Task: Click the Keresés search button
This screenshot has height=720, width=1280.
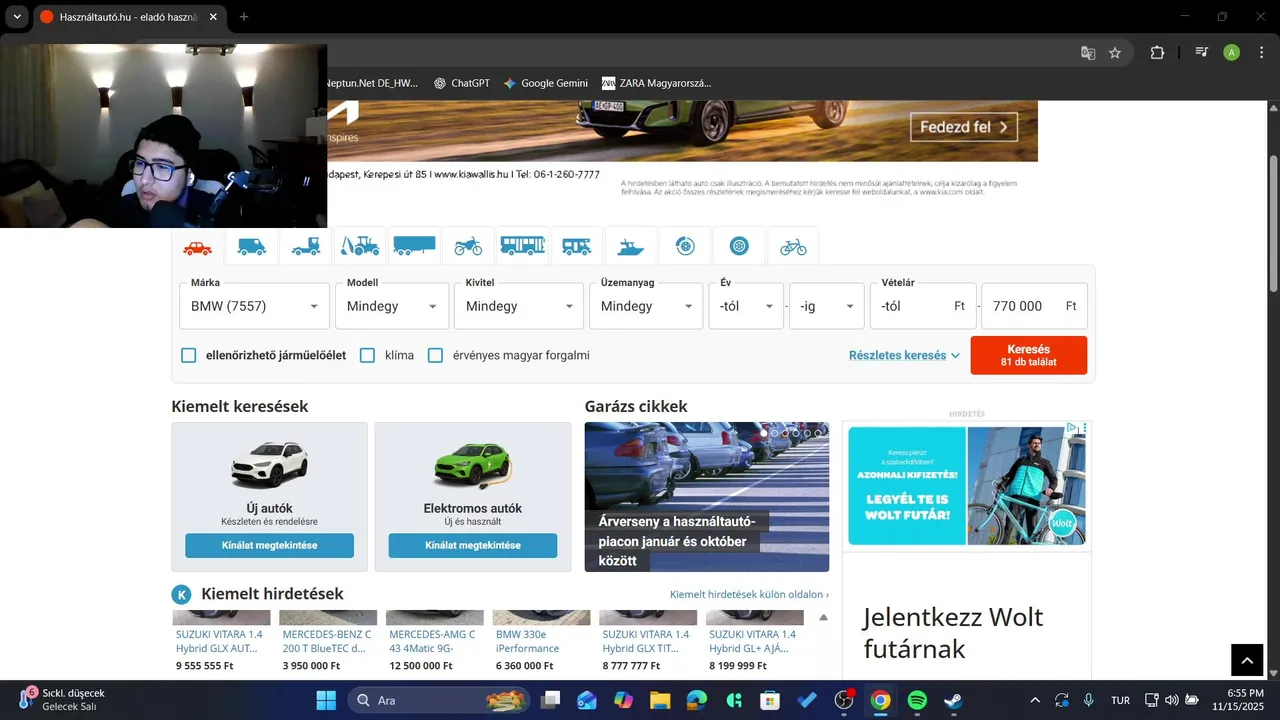Action: 1028,355
